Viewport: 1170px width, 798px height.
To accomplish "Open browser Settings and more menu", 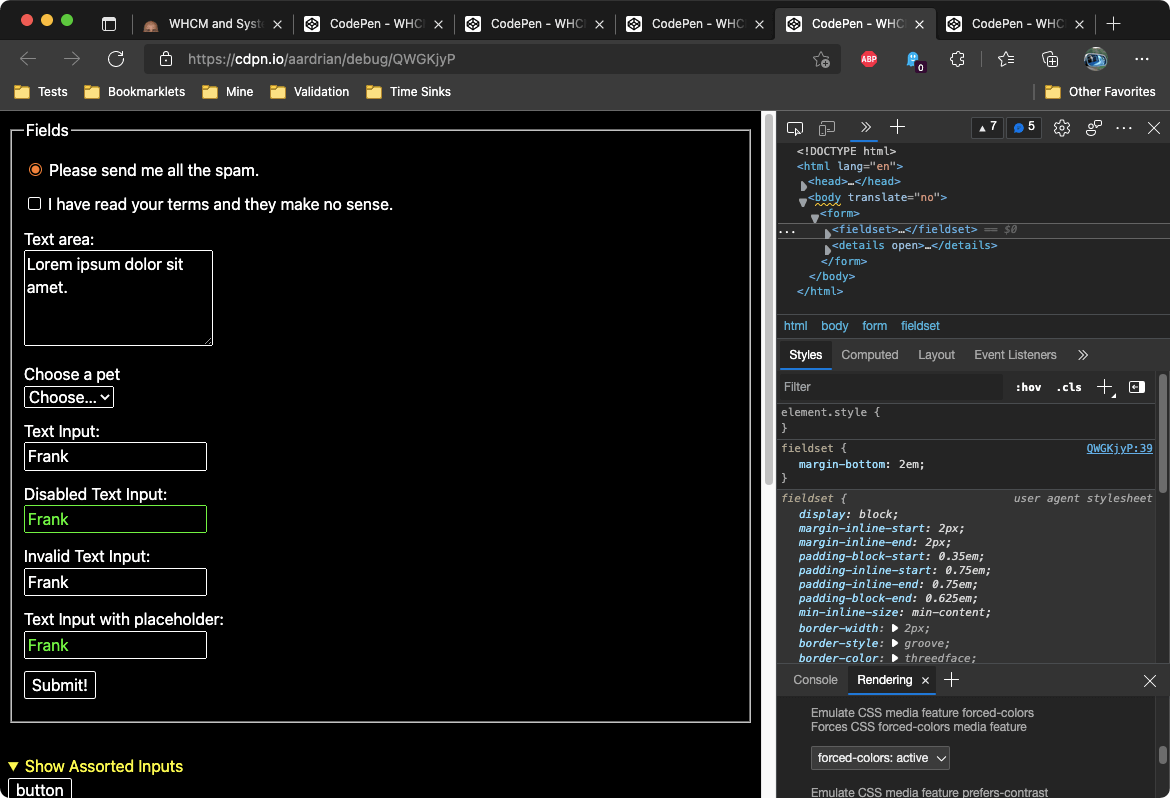I will tap(1142, 59).
